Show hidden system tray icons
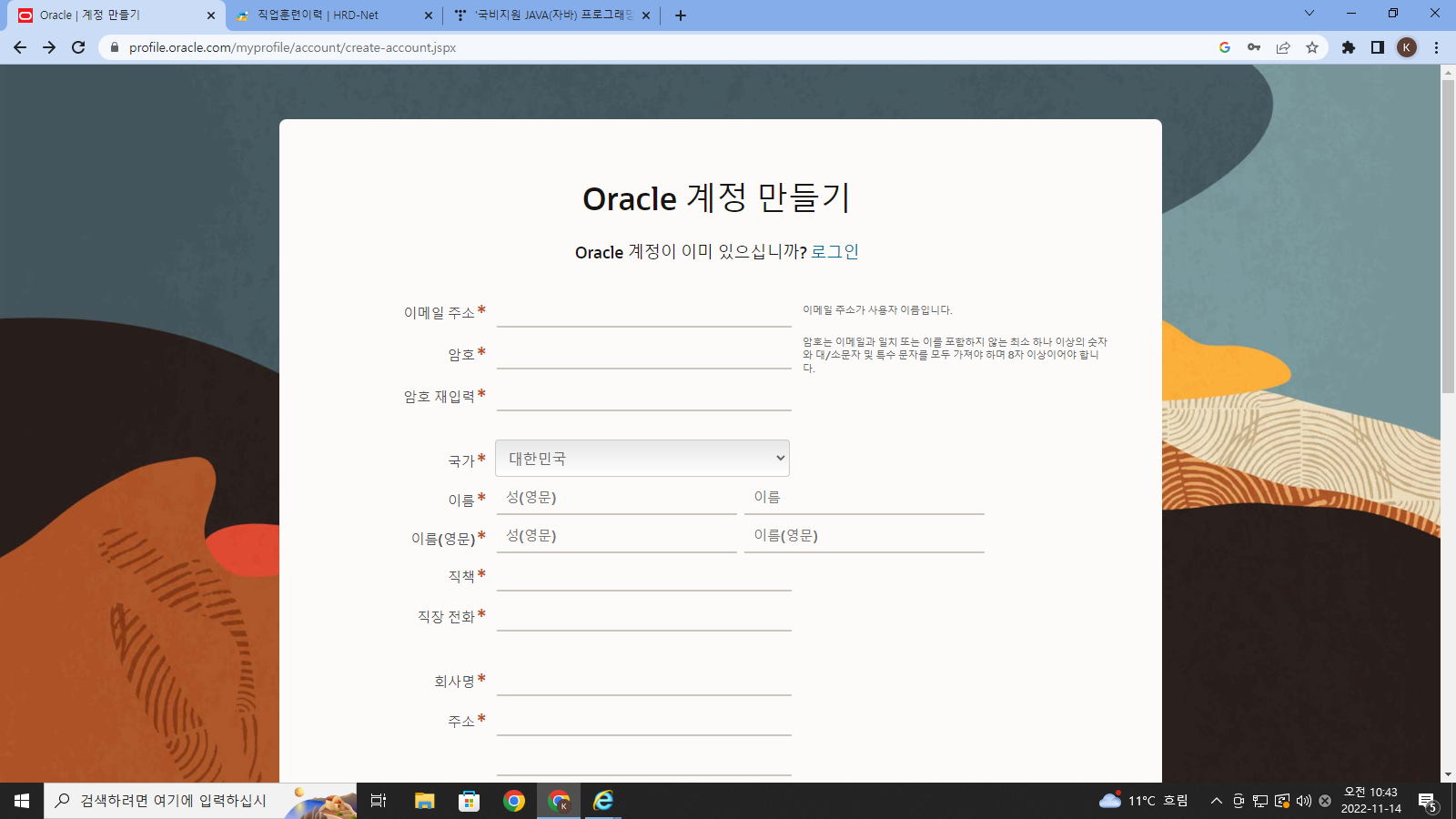The width and height of the screenshot is (1456, 819). [1216, 801]
